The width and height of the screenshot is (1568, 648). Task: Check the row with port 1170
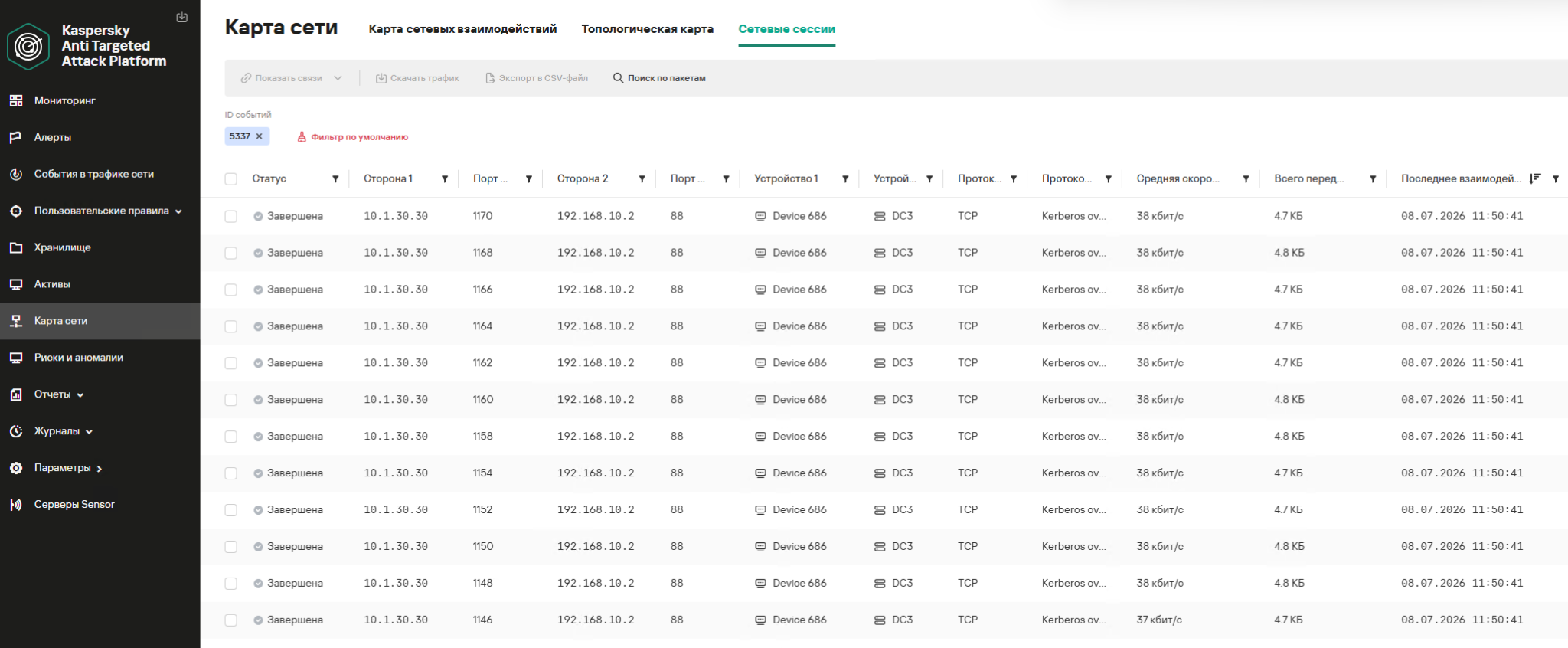coord(230,217)
